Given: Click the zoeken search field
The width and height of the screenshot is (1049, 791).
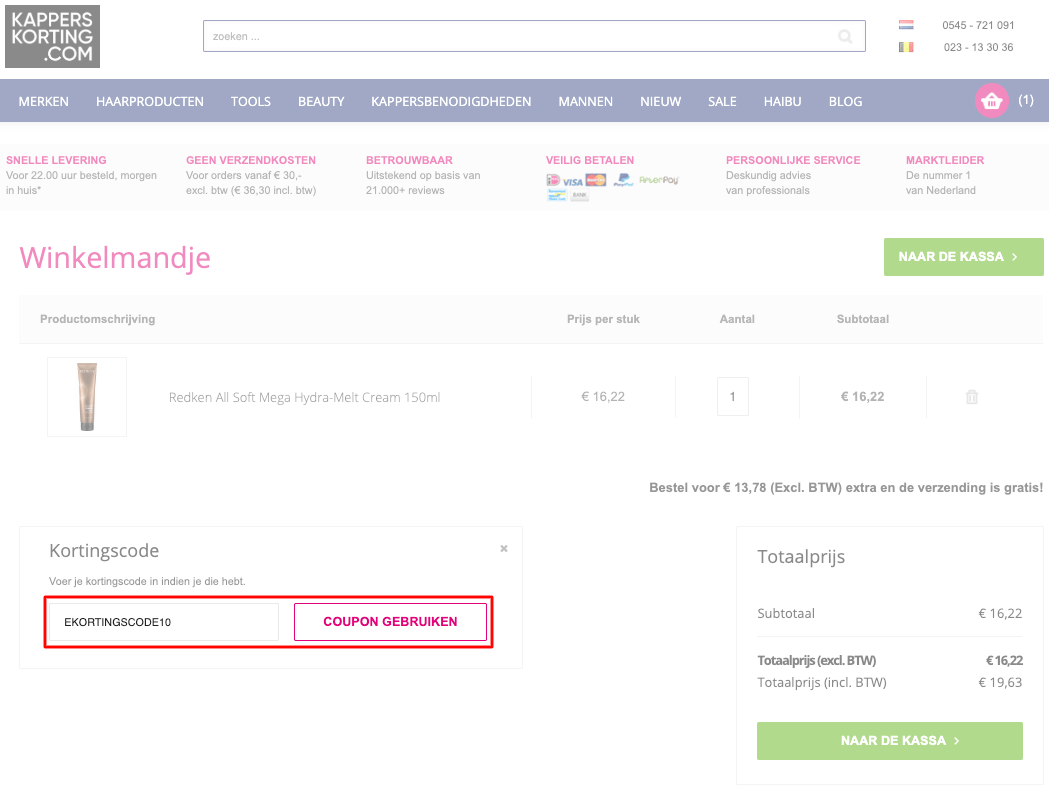Looking at the screenshot, I should coord(534,36).
